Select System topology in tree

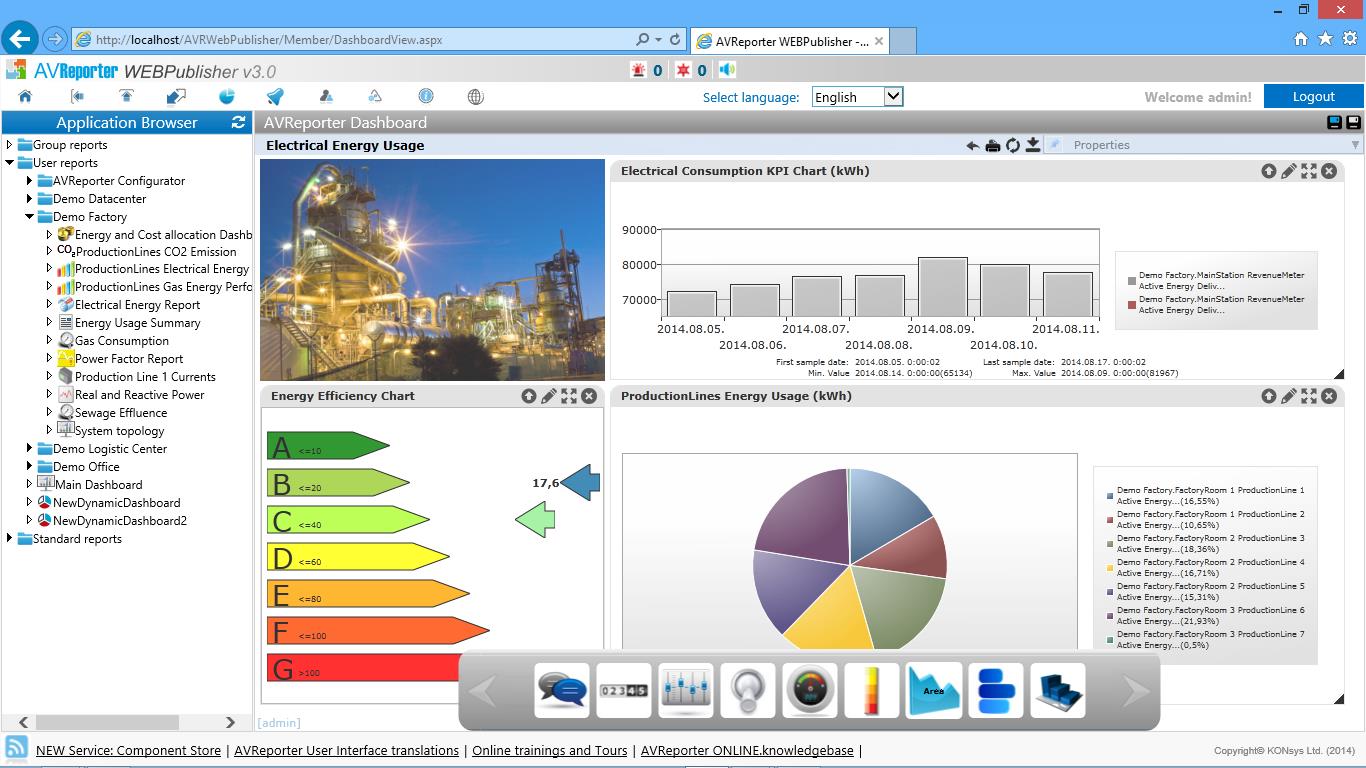(x=120, y=431)
